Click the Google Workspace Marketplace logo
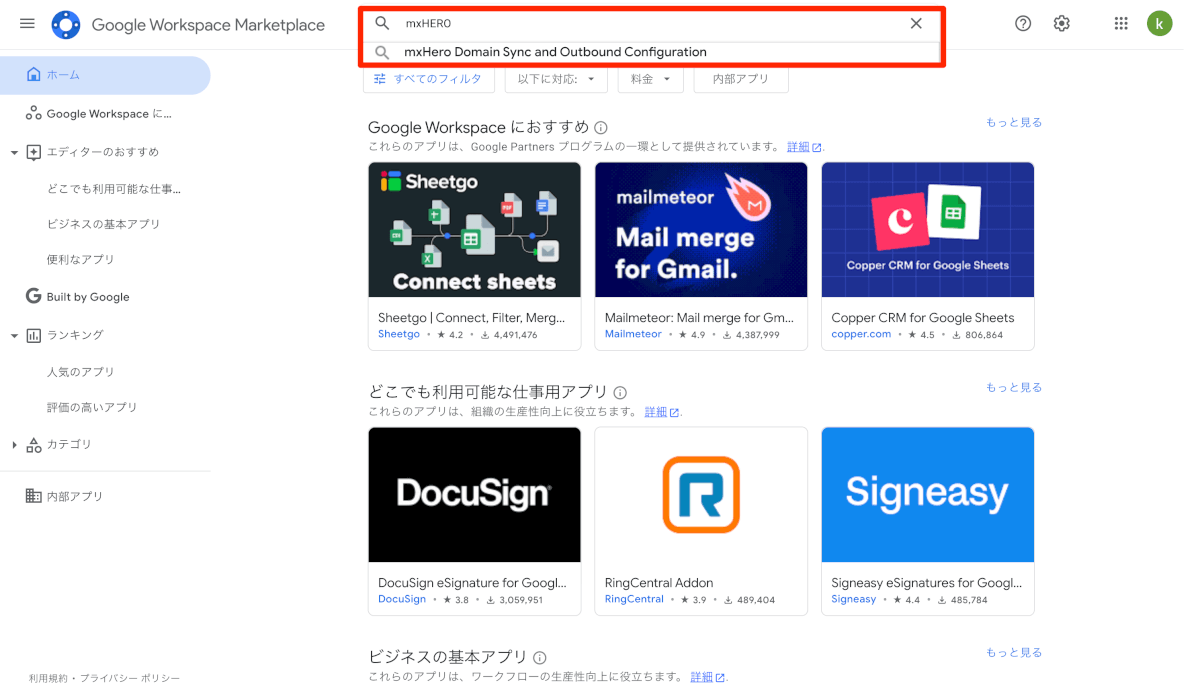 pos(66,25)
